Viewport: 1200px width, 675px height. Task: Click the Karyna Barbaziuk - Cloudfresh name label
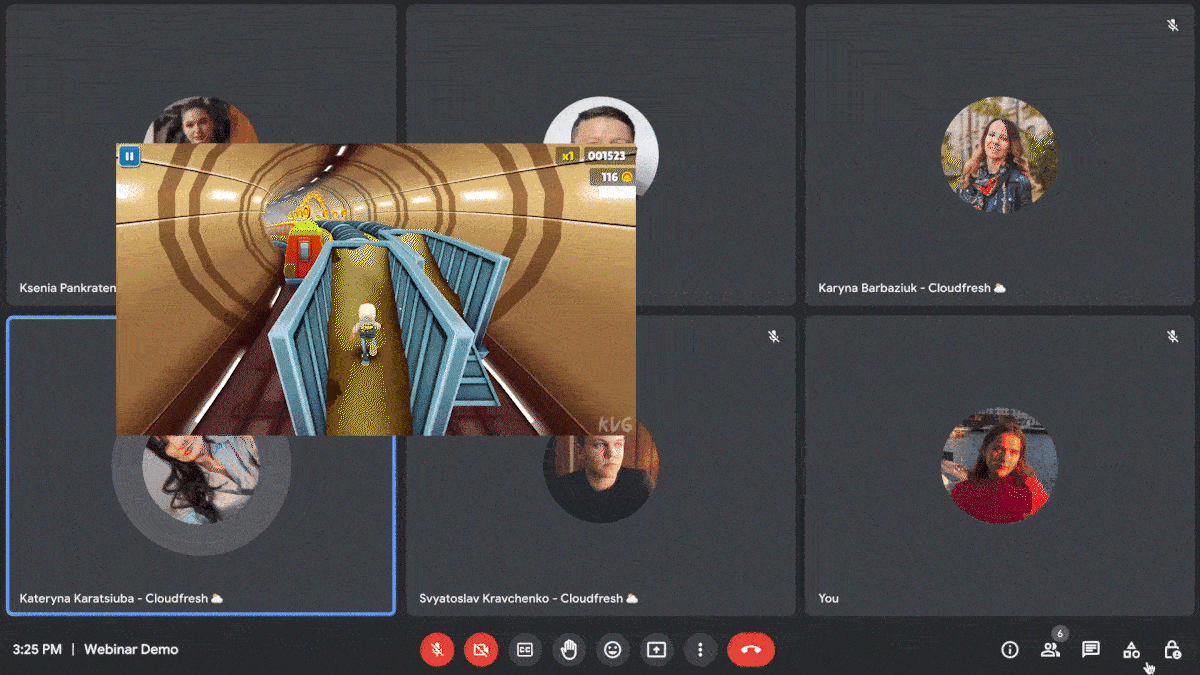tap(912, 288)
